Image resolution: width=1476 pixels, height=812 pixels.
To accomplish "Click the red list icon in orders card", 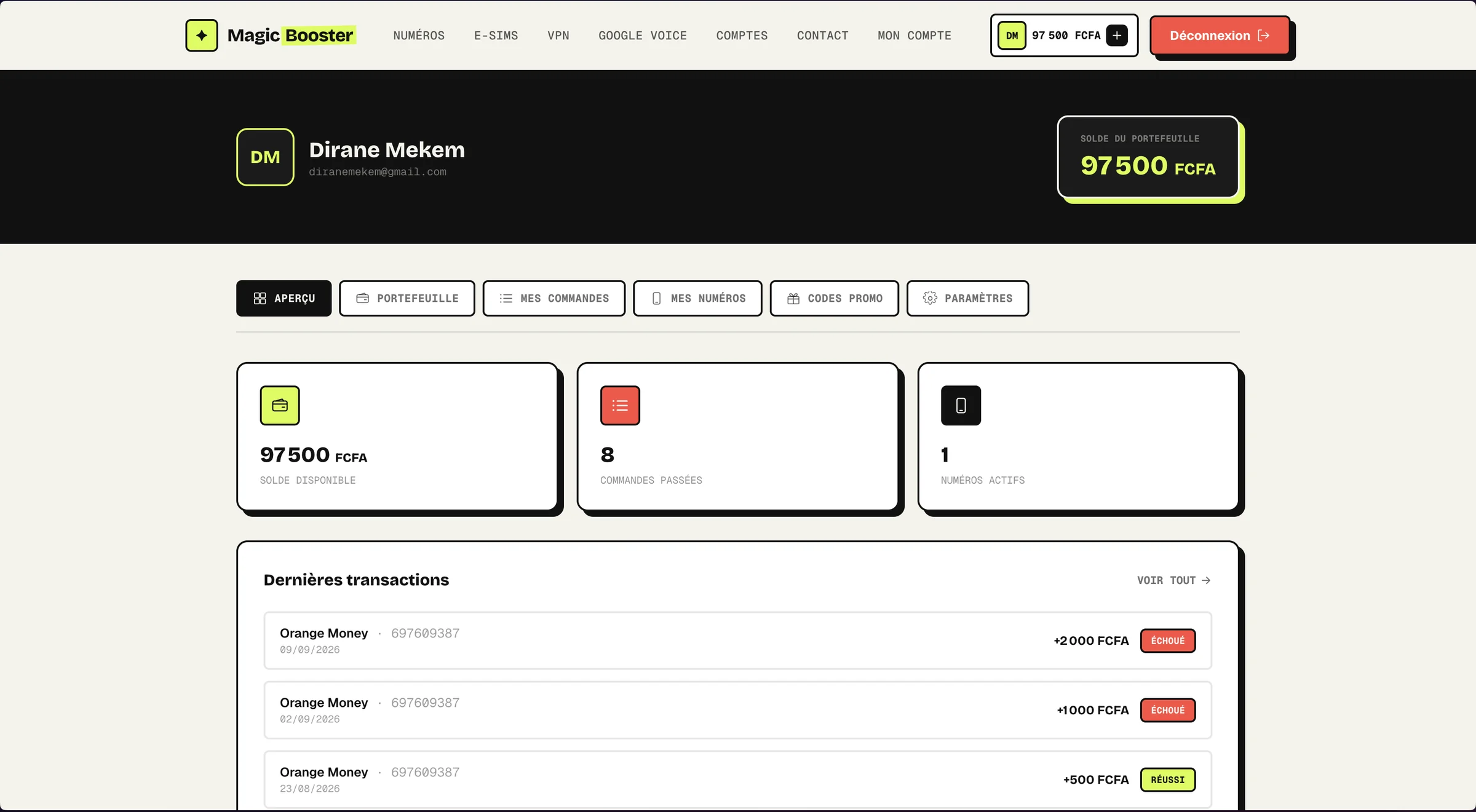I will tap(620, 405).
